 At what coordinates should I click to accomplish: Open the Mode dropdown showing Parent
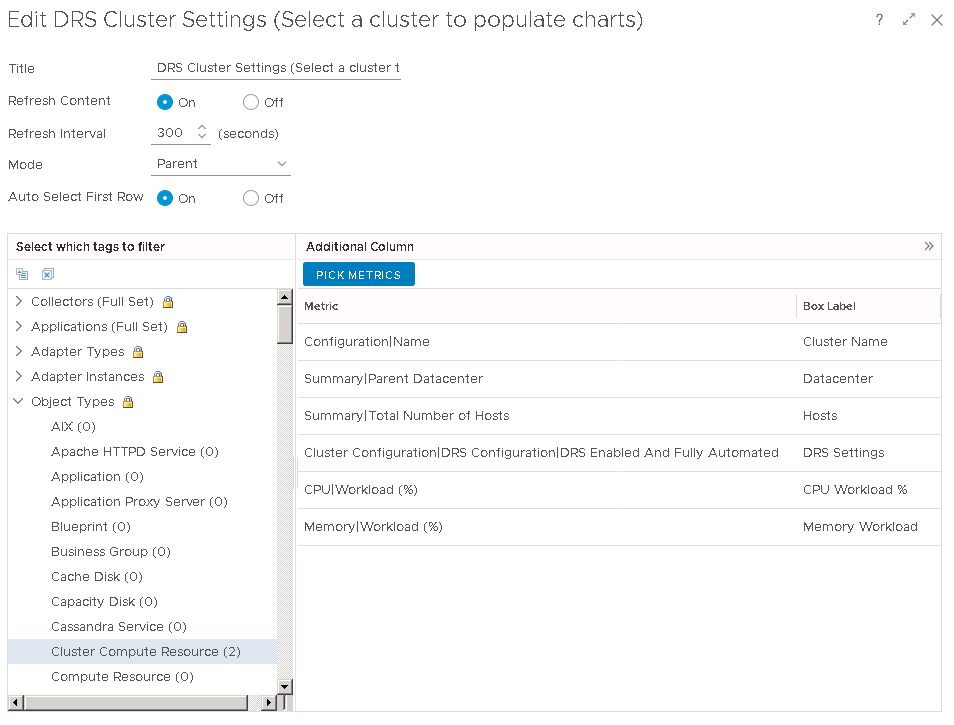221,164
